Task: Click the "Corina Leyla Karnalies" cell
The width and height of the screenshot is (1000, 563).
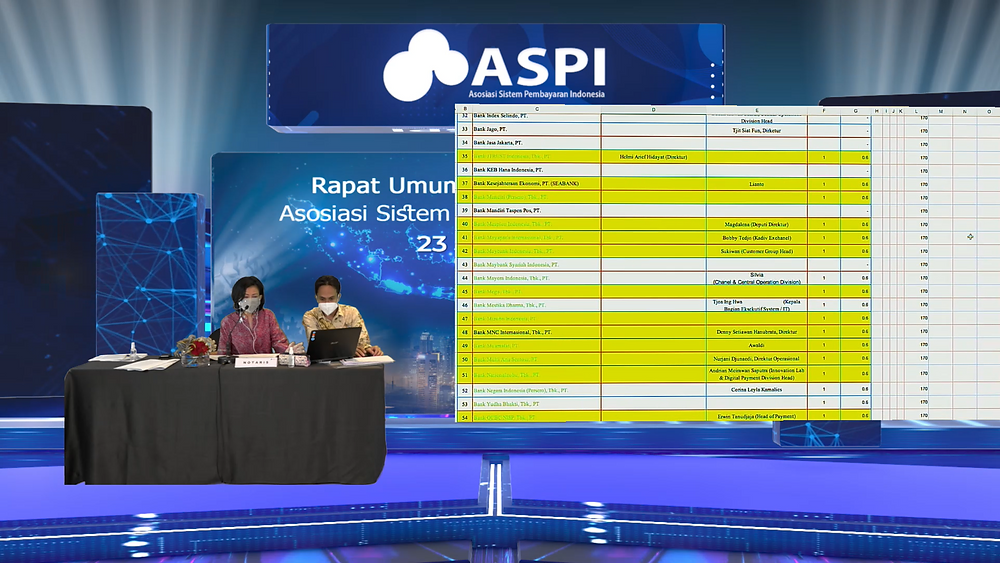Action: coord(756,390)
